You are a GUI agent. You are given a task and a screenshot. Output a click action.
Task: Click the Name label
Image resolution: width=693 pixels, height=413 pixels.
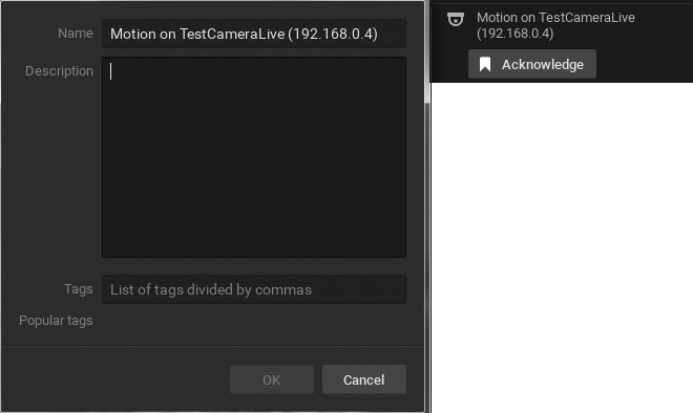pyautogui.click(x=76, y=33)
